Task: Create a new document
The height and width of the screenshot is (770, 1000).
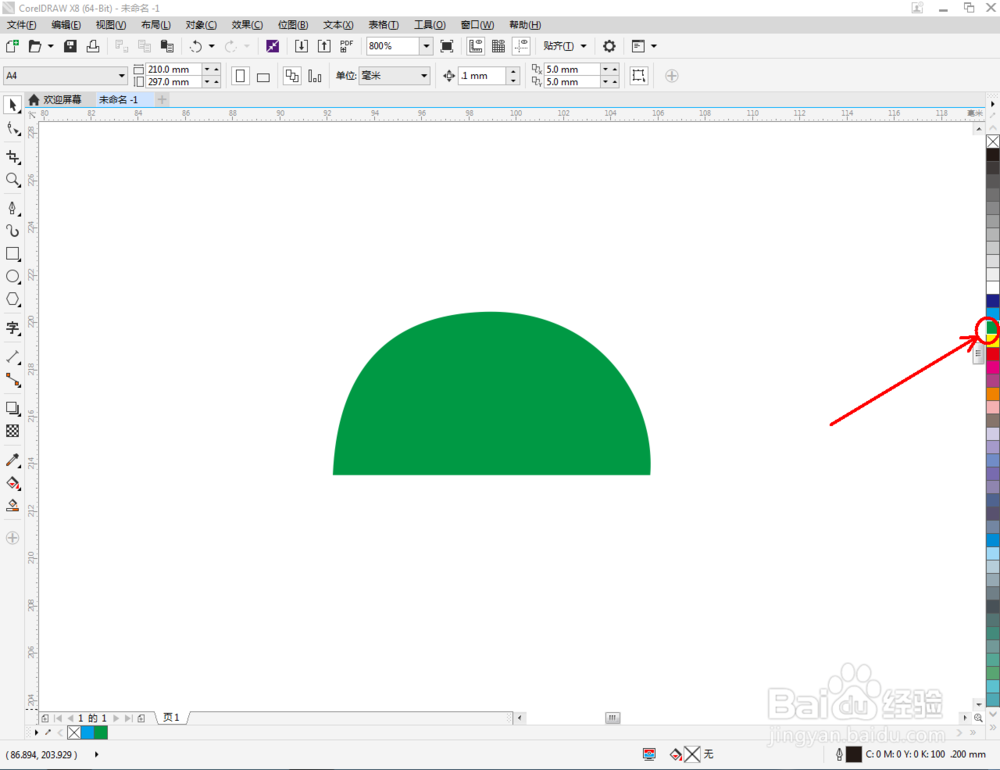Action: [12, 46]
